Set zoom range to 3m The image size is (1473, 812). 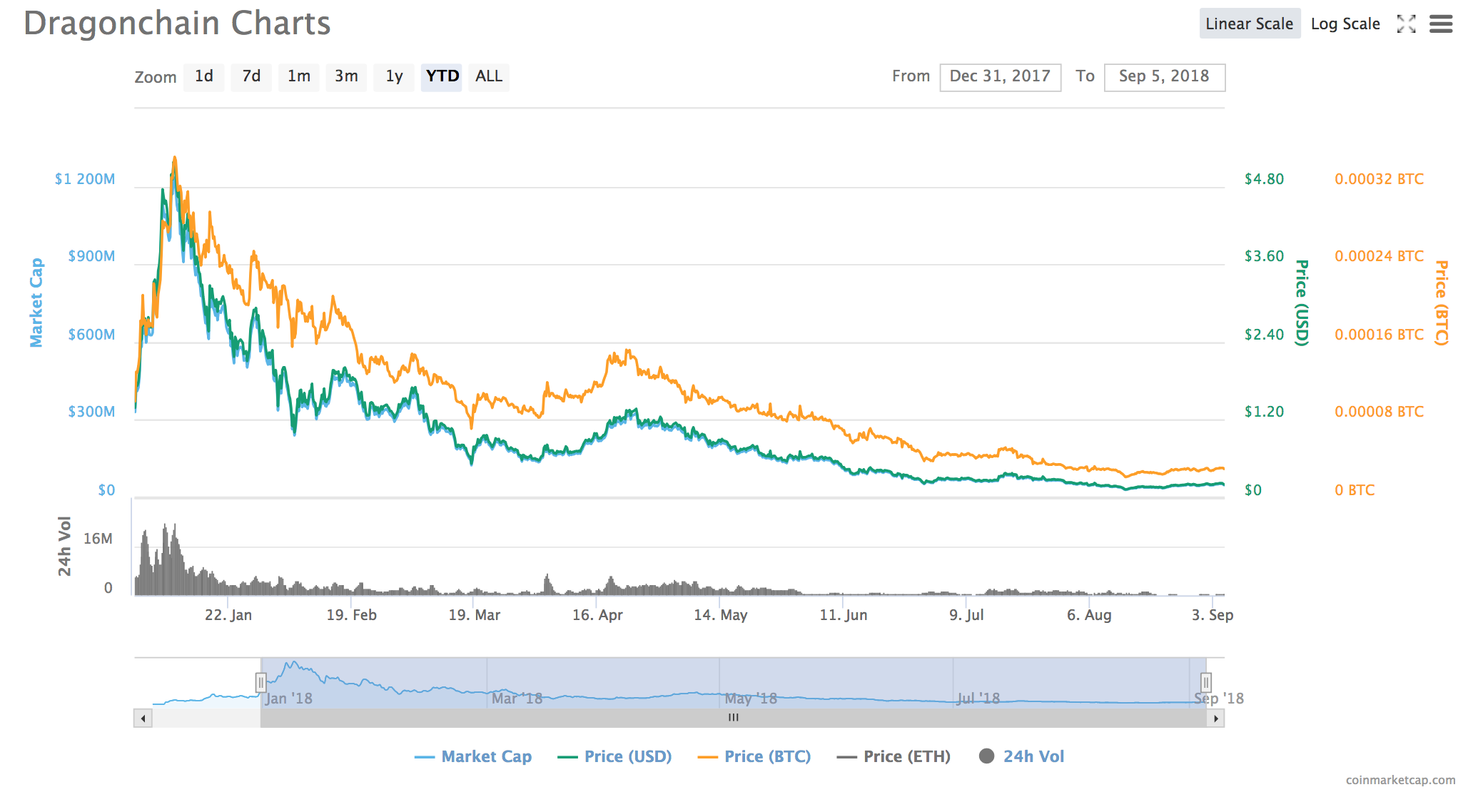[346, 76]
